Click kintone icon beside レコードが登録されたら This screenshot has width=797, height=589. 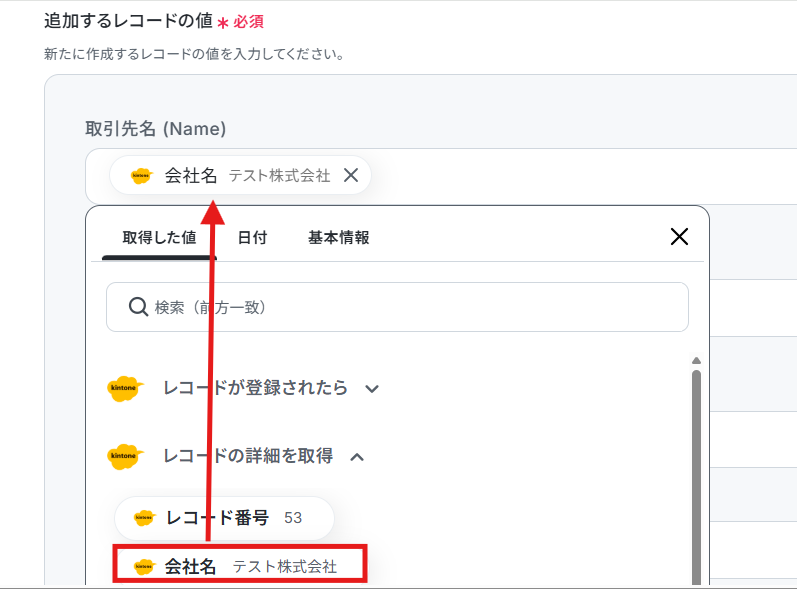125,389
